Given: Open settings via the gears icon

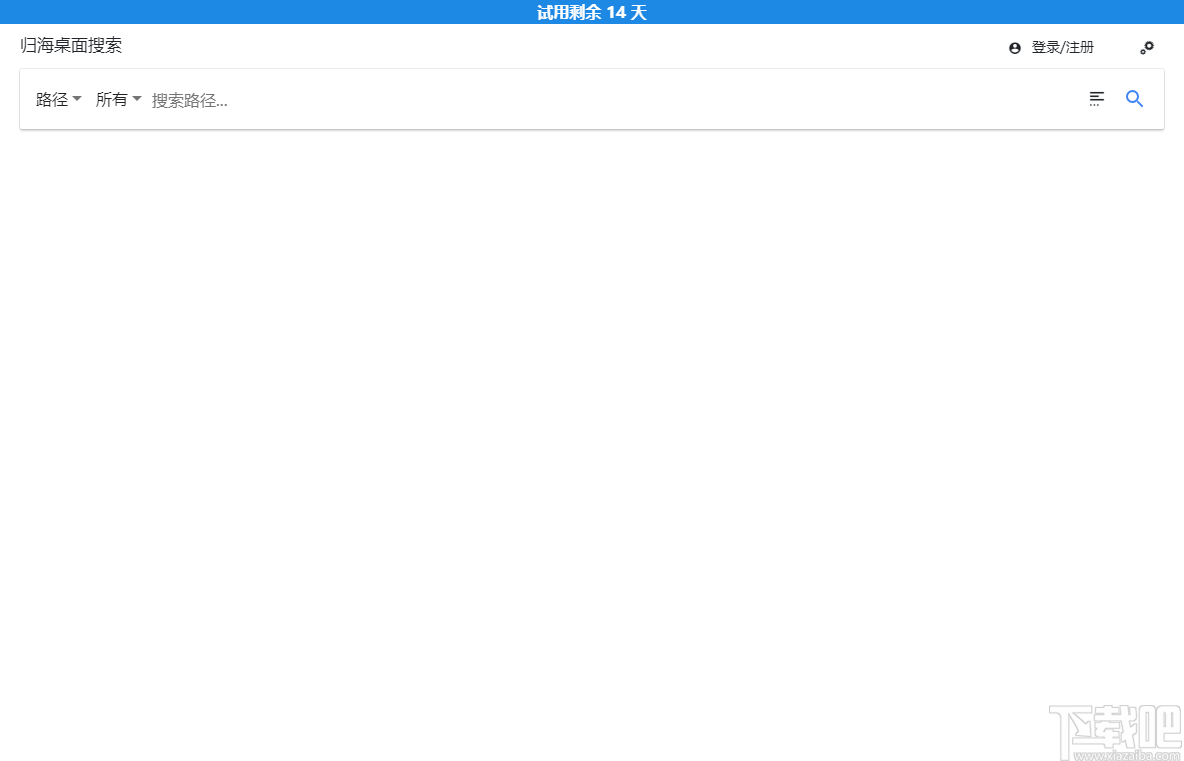Looking at the screenshot, I should (x=1147, y=48).
